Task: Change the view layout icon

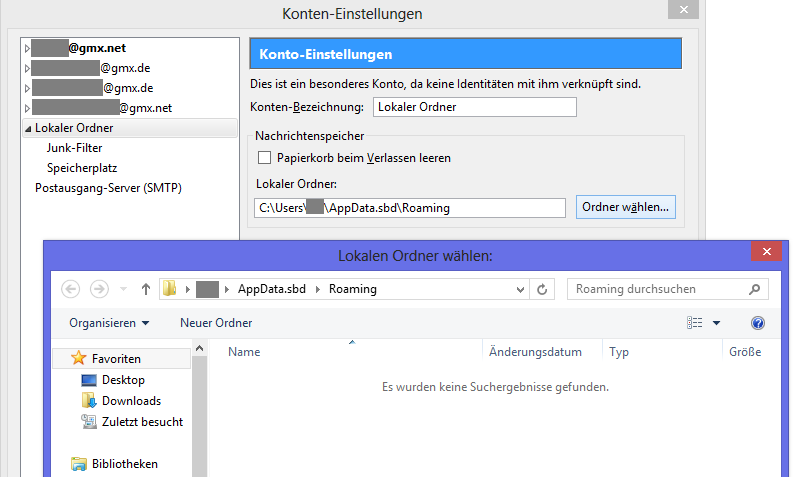Action: (x=695, y=323)
